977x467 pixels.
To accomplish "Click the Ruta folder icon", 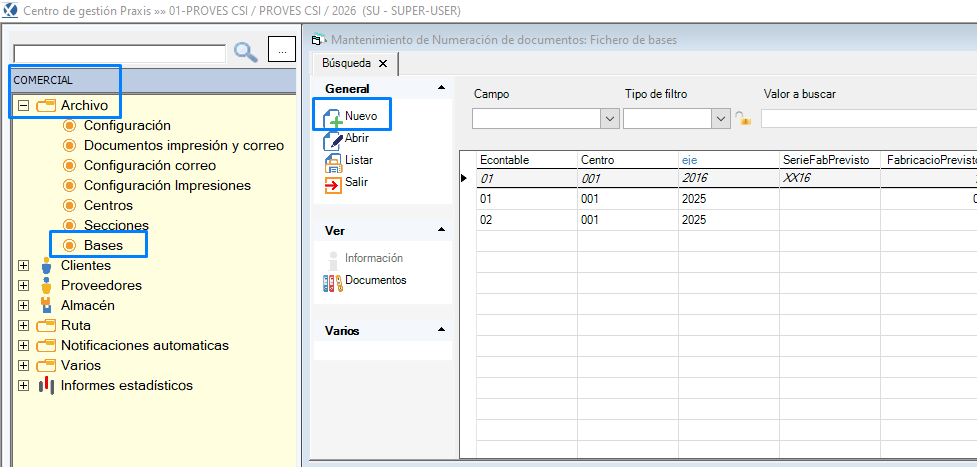I will point(46,325).
